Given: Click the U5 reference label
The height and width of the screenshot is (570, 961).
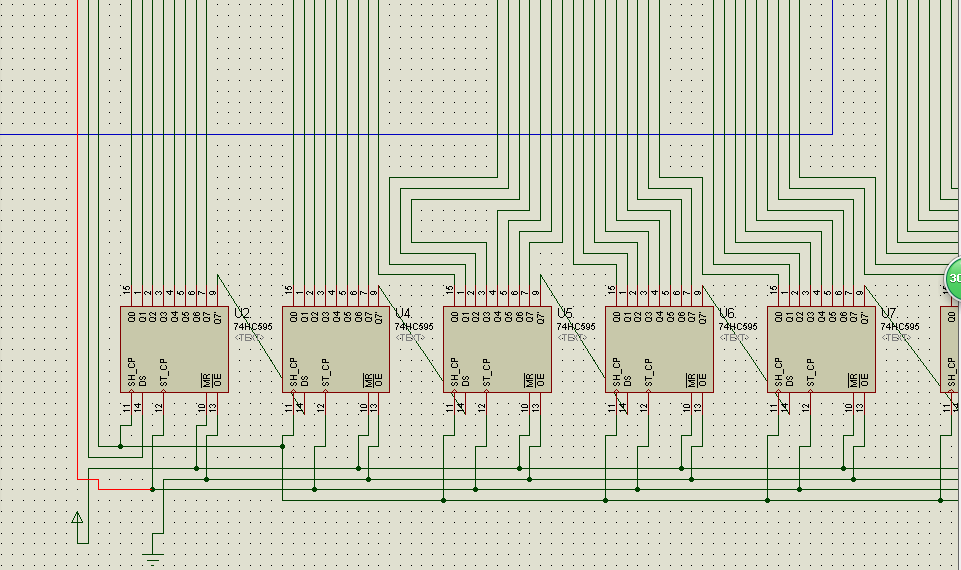Looking at the screenshot, I should (565, 314).
